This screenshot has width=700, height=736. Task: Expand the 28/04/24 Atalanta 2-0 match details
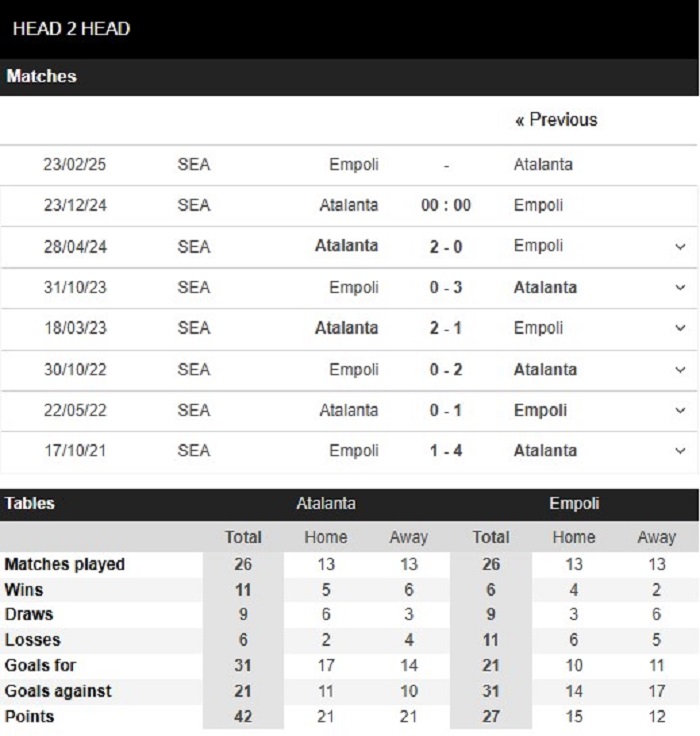coord(680,246)
